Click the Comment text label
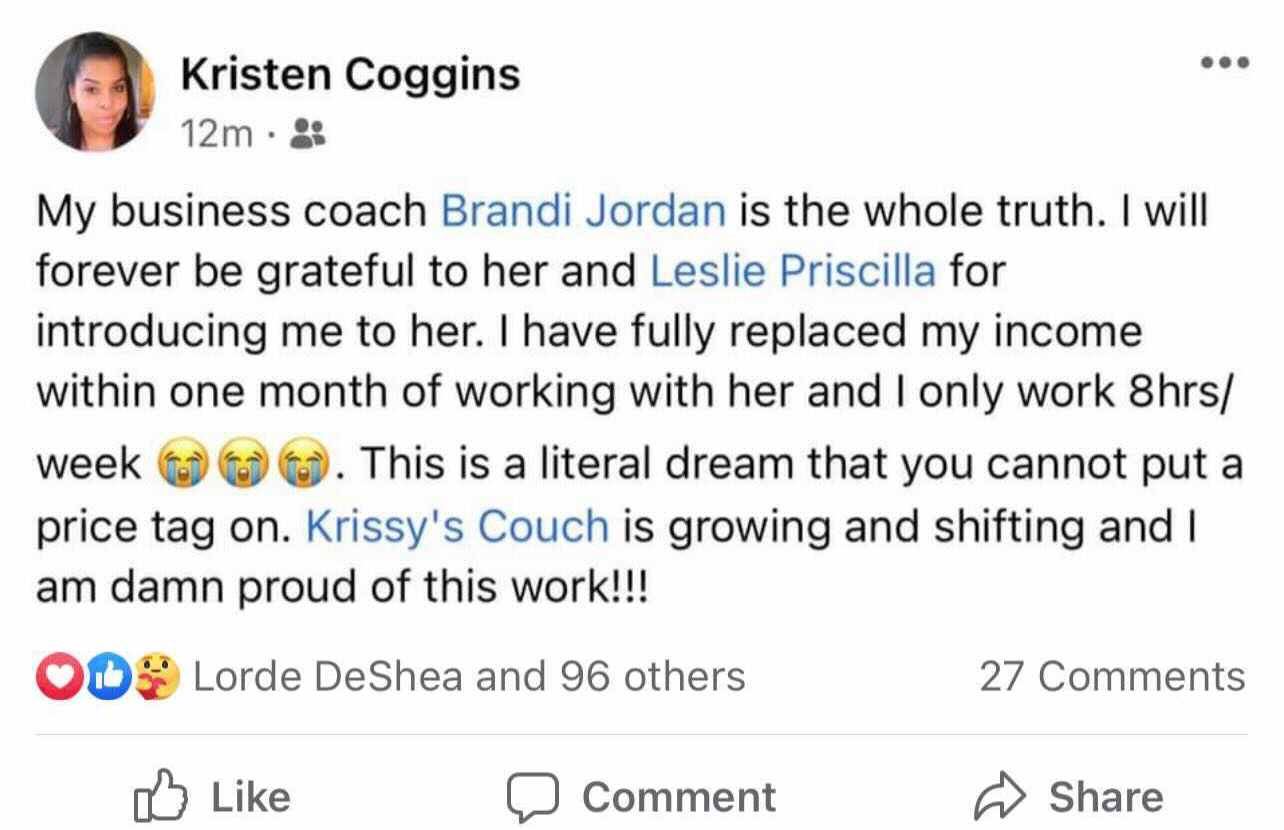The width and height of the screenshot is (1284, 830). pos(679,797)
